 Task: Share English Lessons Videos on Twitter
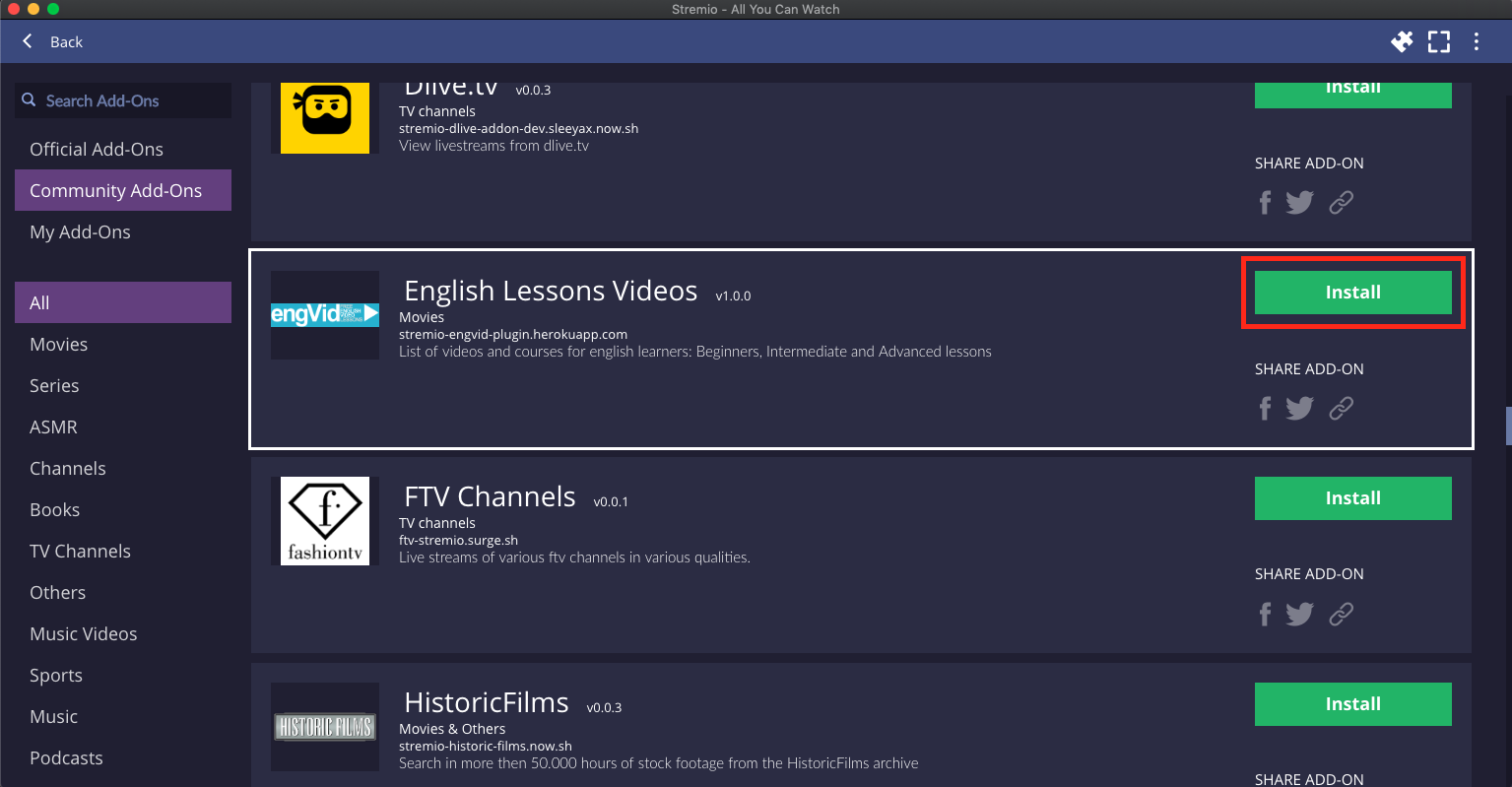pos(1299,408)
